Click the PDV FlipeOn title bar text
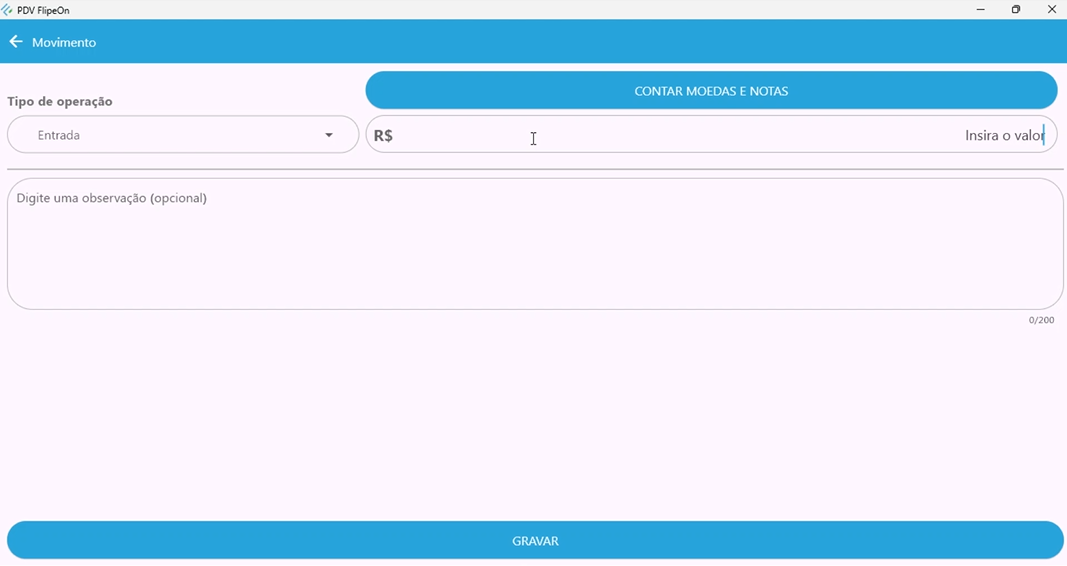1067x566 pixels. point(43,10)
